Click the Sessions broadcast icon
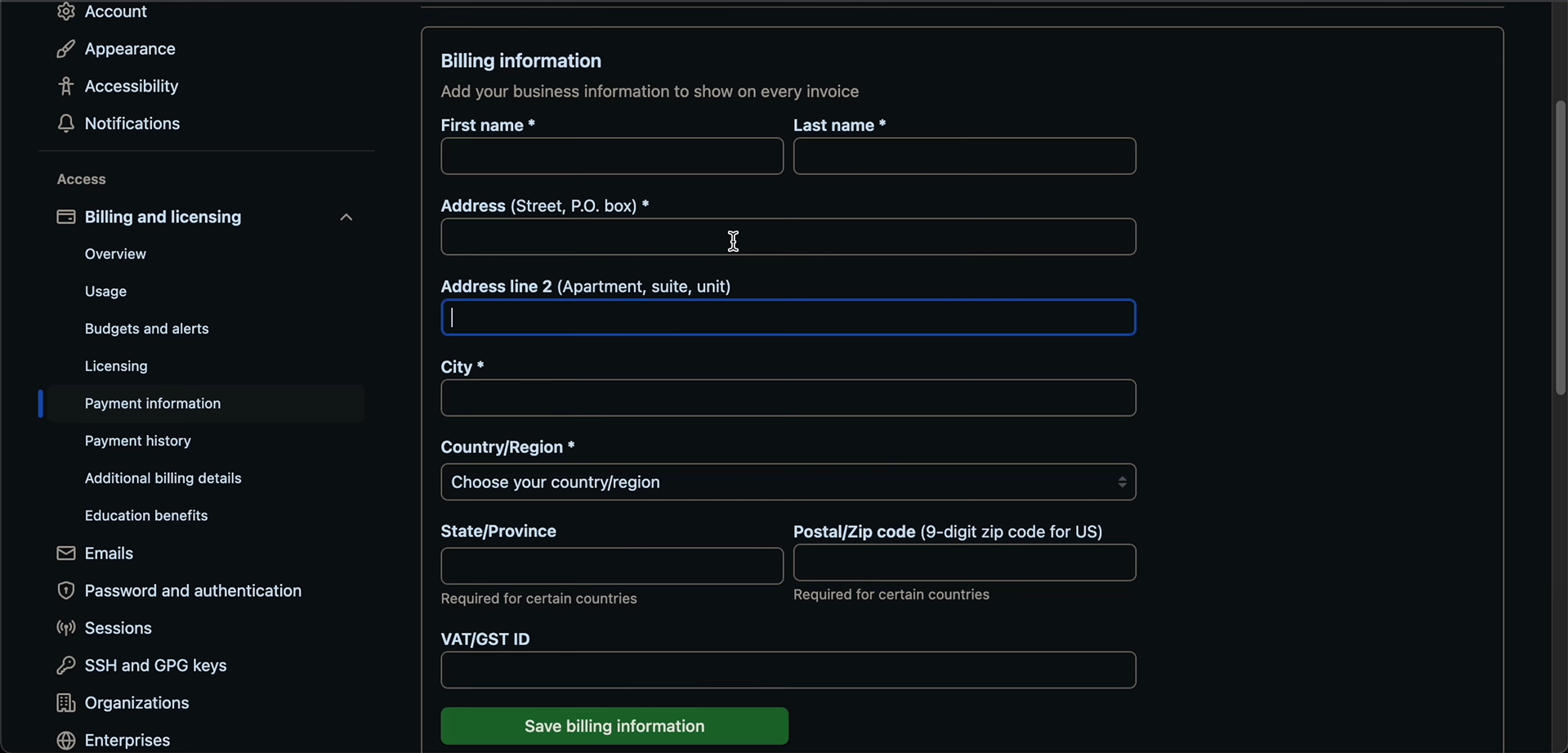 click(65, 628)
